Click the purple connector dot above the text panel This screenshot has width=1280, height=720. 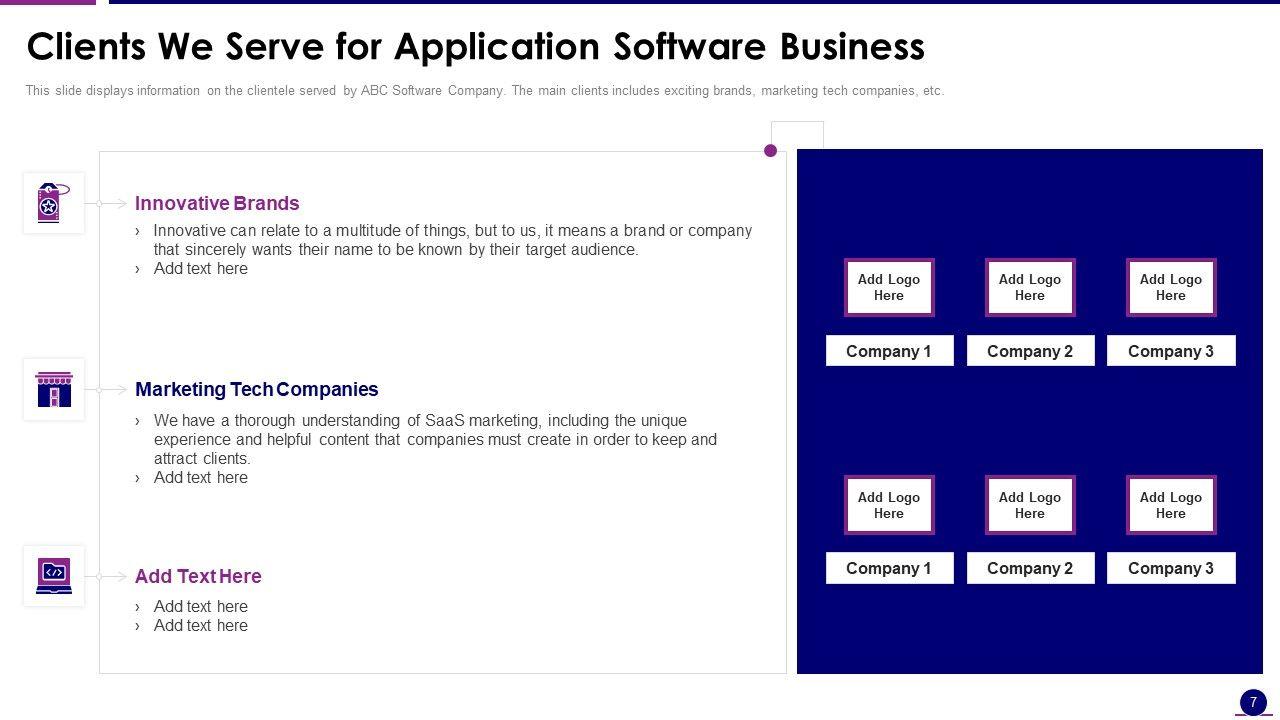[x=770, y=151]
